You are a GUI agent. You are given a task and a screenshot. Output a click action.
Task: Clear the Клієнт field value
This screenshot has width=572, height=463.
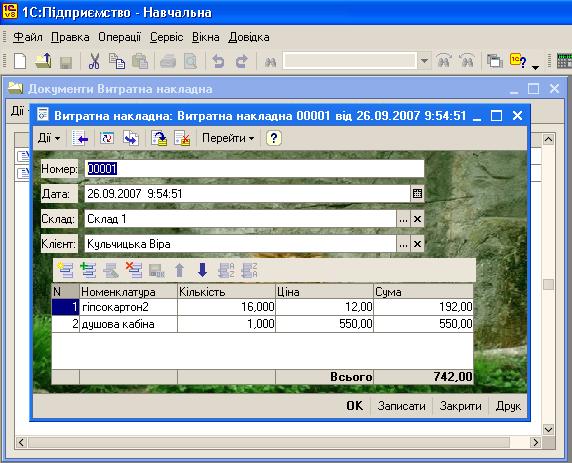click(417, 244)
